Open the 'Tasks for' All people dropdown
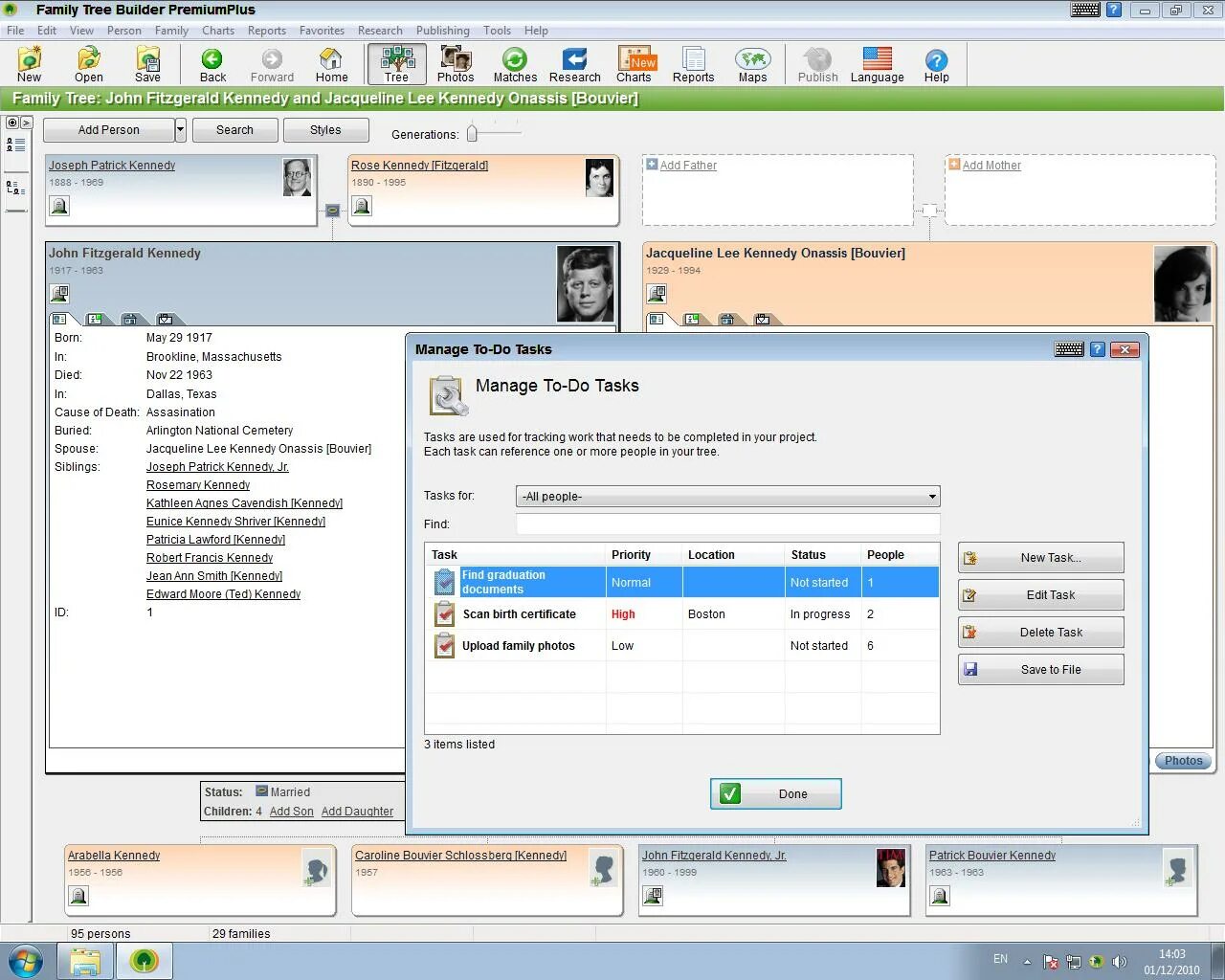 [x=728, y=496]
